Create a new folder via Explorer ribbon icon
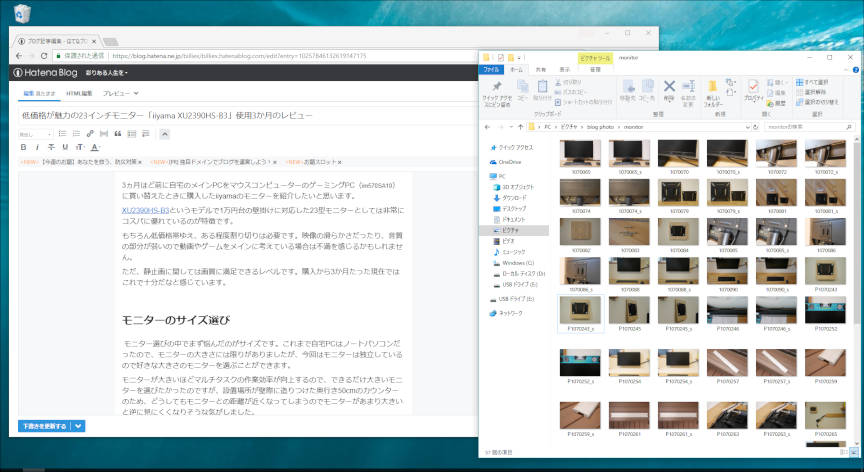Image resolution: width=864 pixels, height=472 pixels. pos(712,86)
